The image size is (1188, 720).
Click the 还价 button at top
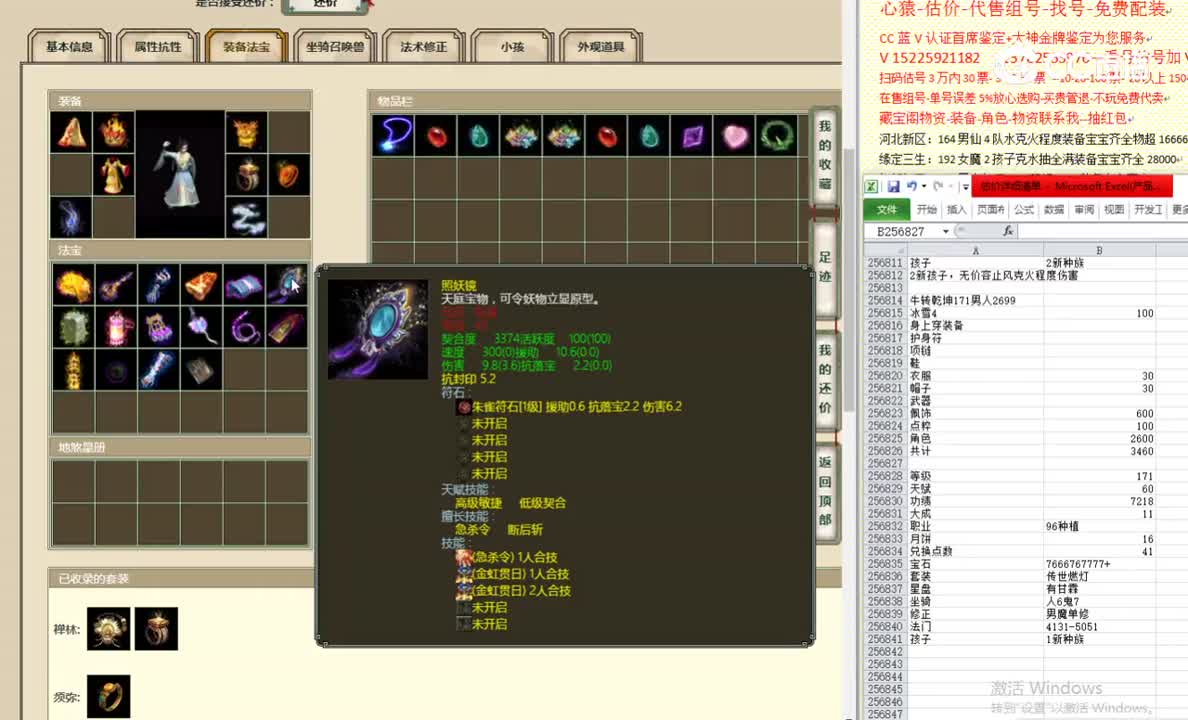(x=326, y=5)
